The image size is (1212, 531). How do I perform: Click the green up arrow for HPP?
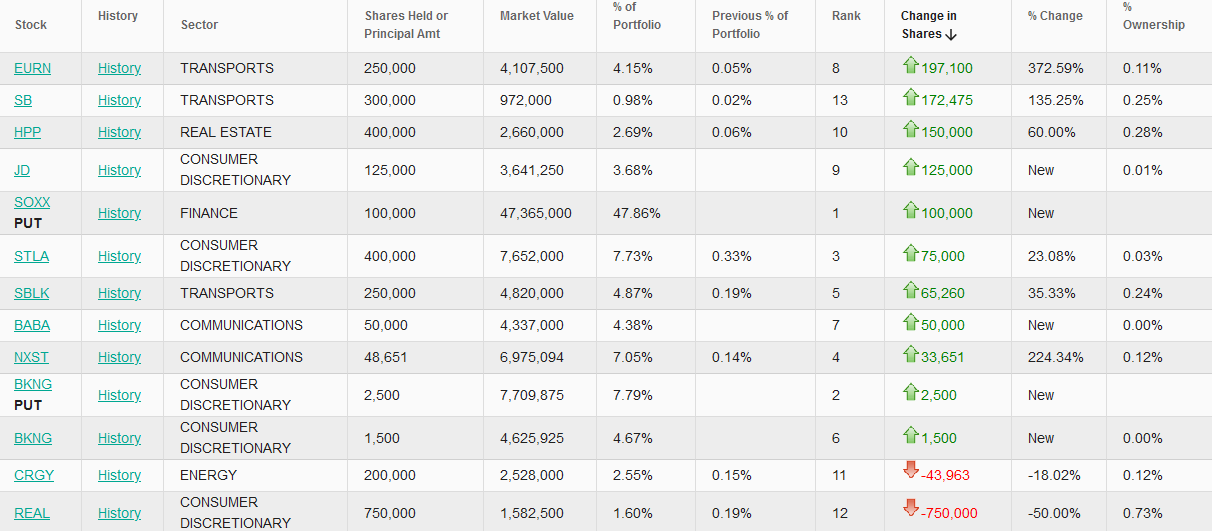click(x=910, y=130)
